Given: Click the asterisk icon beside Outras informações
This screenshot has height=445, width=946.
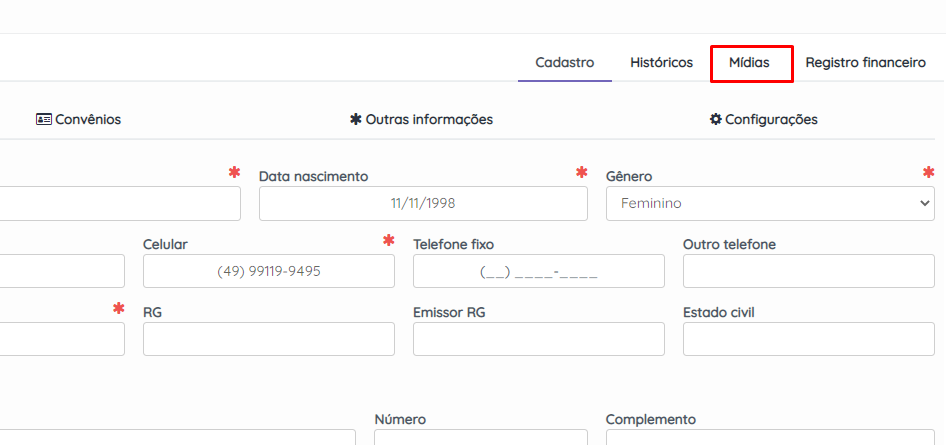Looking at the screenshot, I should pyautogui.click(x=355, y=119).
